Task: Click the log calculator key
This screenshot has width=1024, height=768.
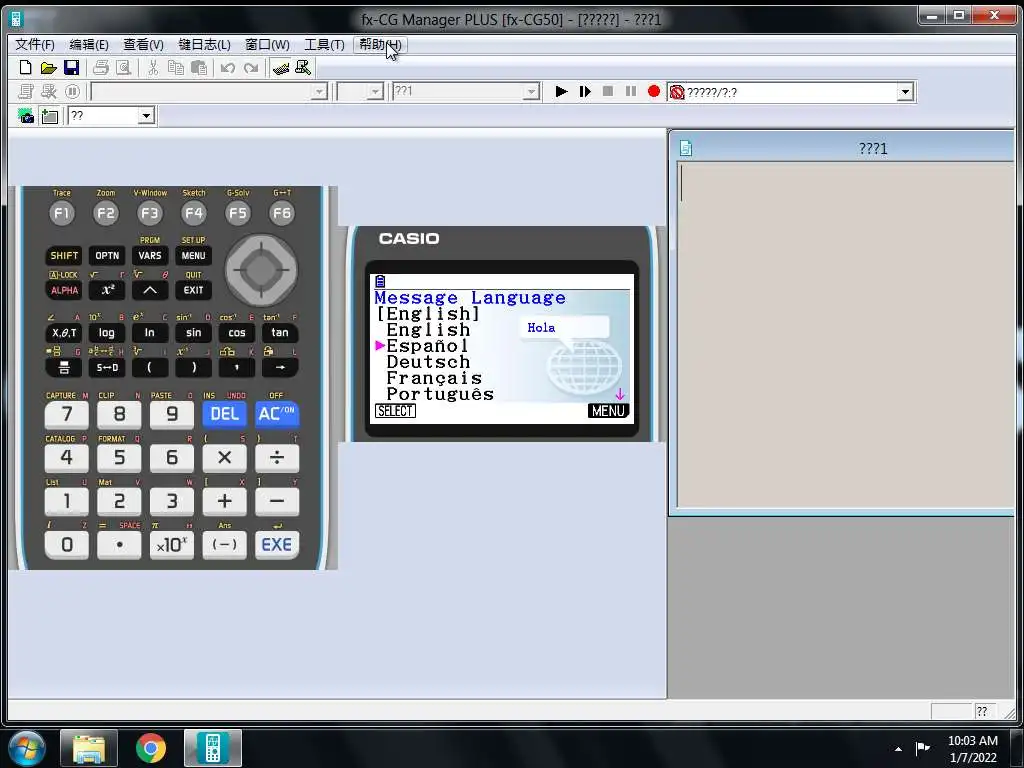Action: [x=106, y=332]
